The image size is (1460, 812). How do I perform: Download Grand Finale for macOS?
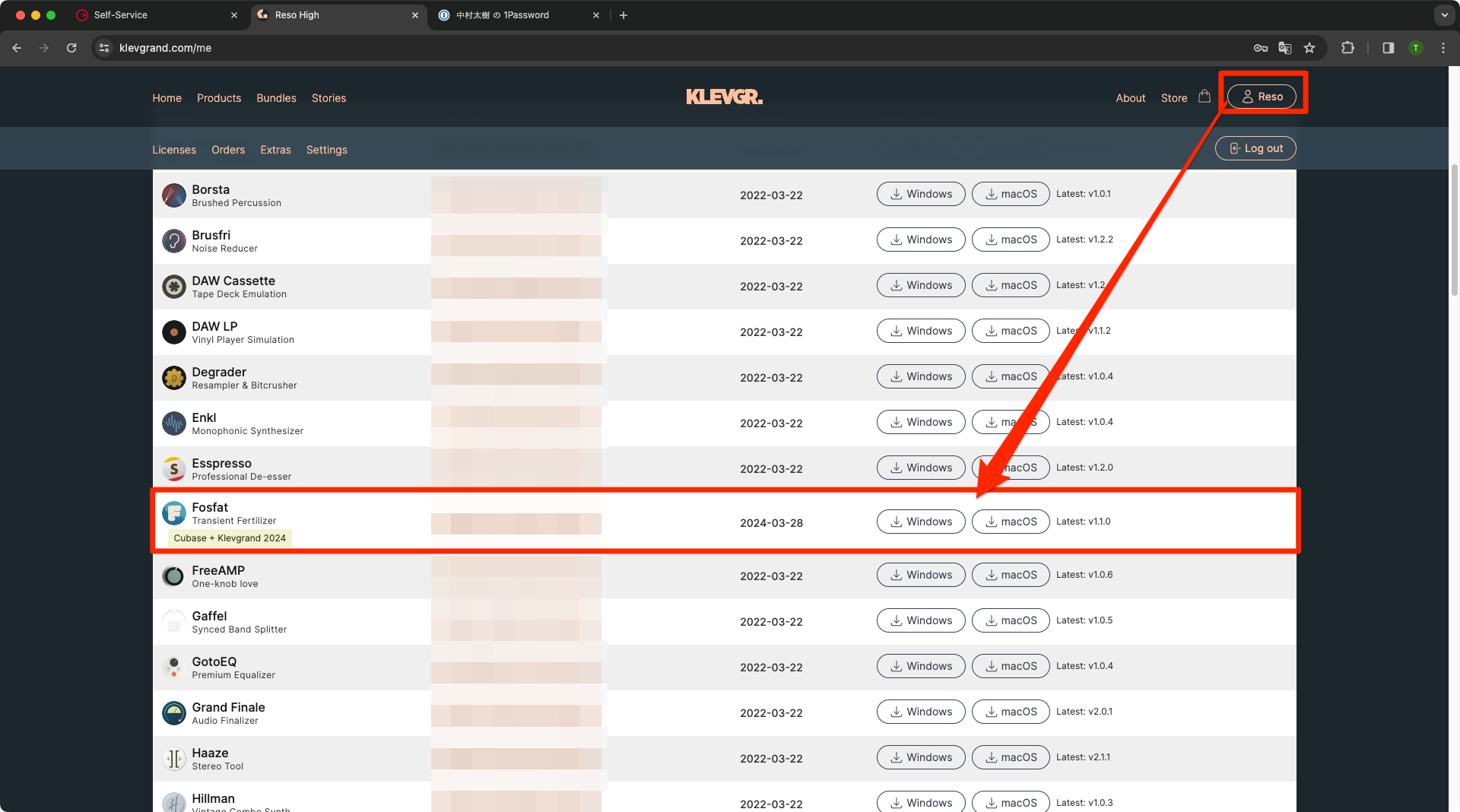tap(1011, 712)
